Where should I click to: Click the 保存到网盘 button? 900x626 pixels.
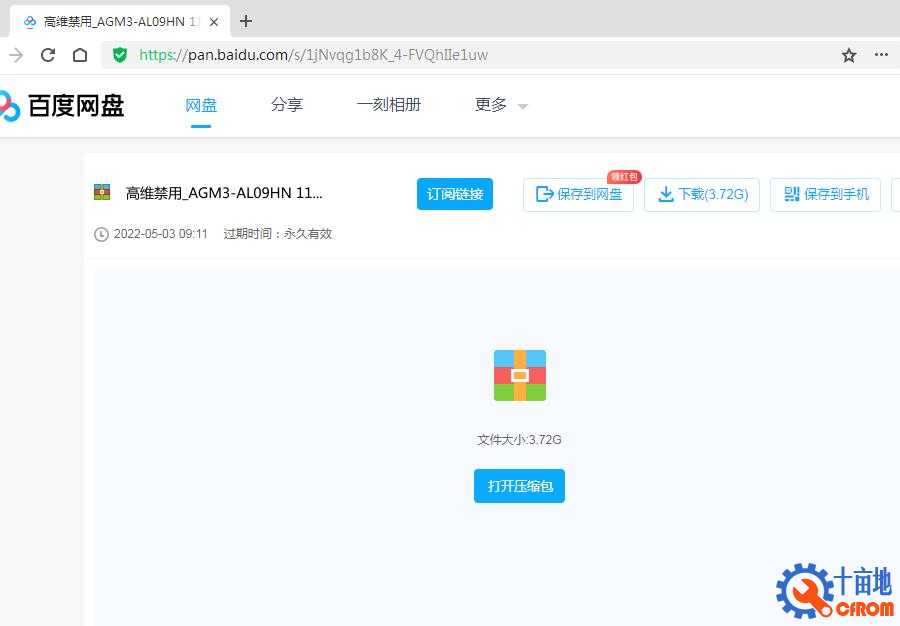coord(579,195)
